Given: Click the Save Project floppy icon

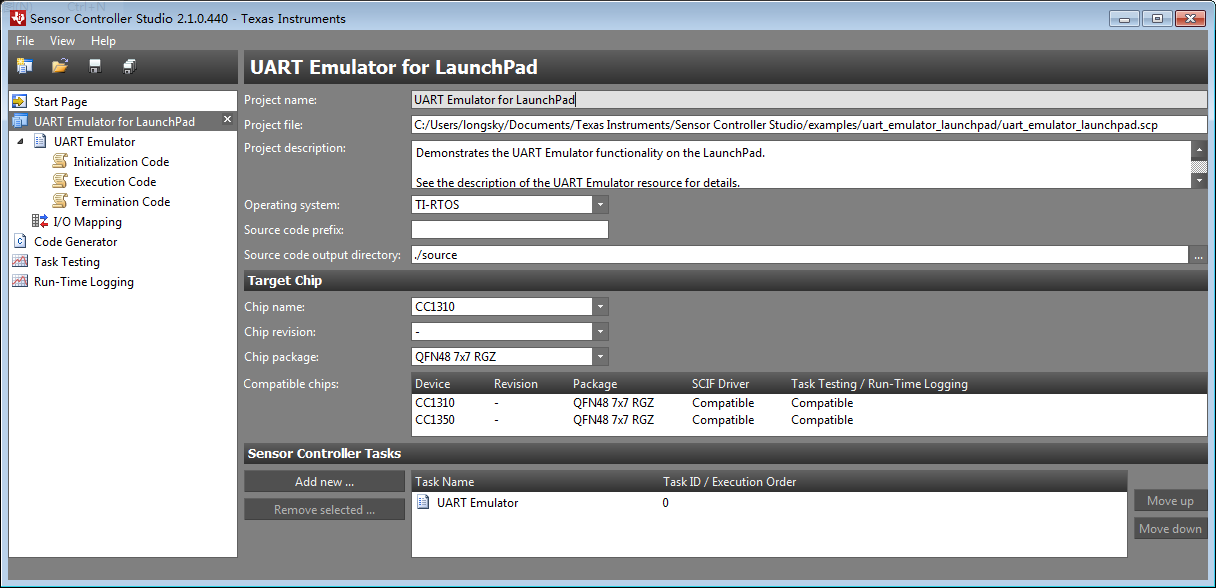Looking at the screenshot, I should (95, 66).
